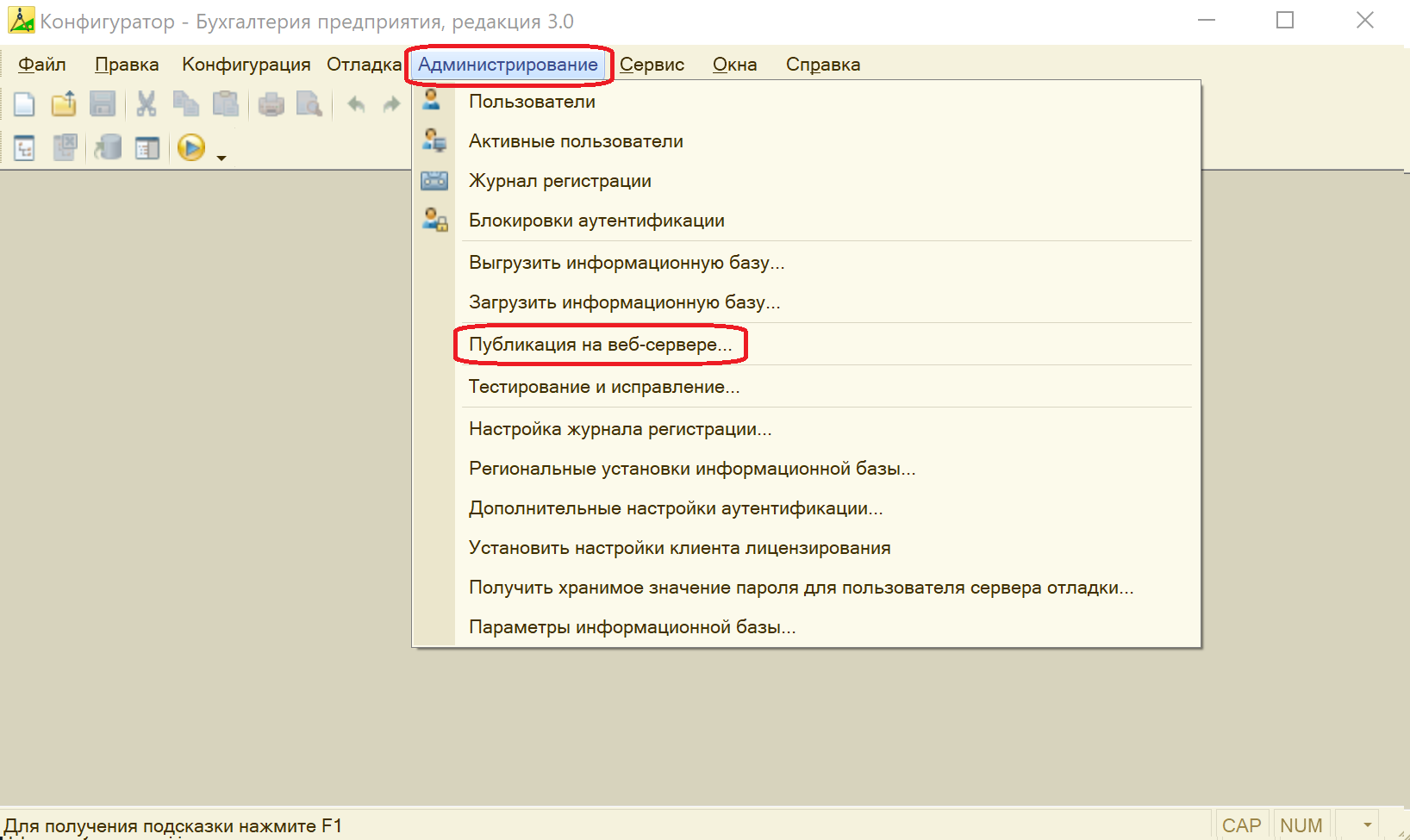The height and width of the screenshot is (840, 1410).
Task: Click the Undo arrow icon
Action: tap(356, 104)
